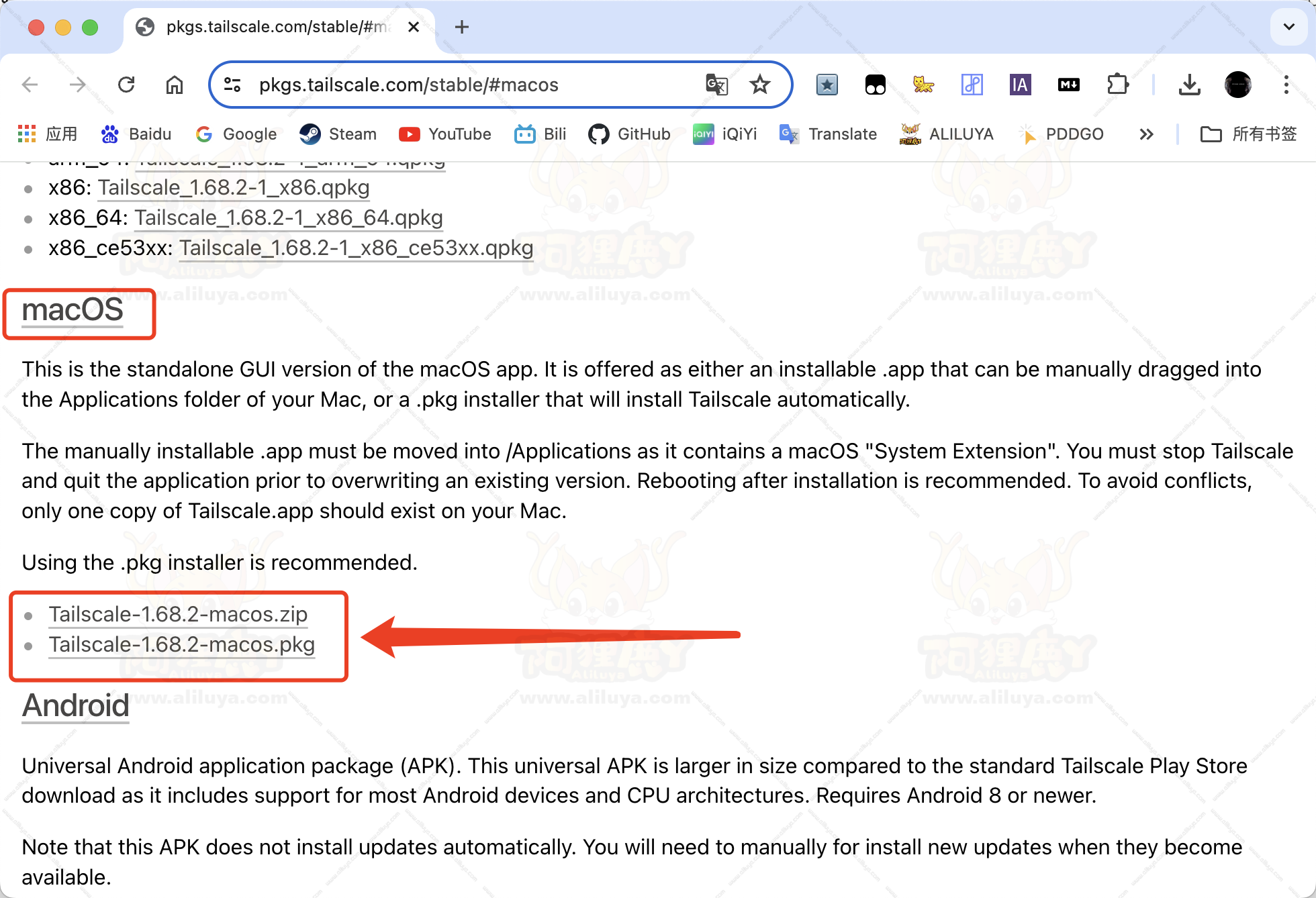Viewport: 1316px width, 898px height.
Task: Download Tailscale_1.68.2-1_x86.qpkg
Action: [x=234, y=188]
